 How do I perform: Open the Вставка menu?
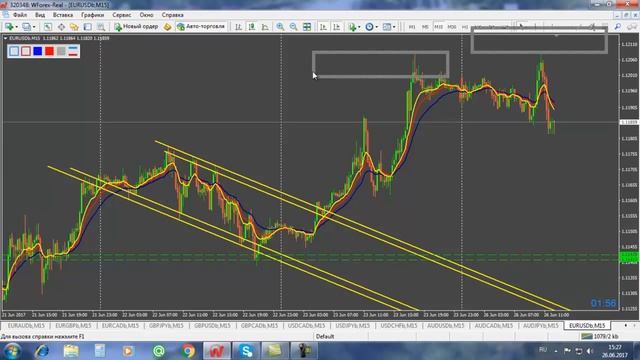[x=63, y=15]
